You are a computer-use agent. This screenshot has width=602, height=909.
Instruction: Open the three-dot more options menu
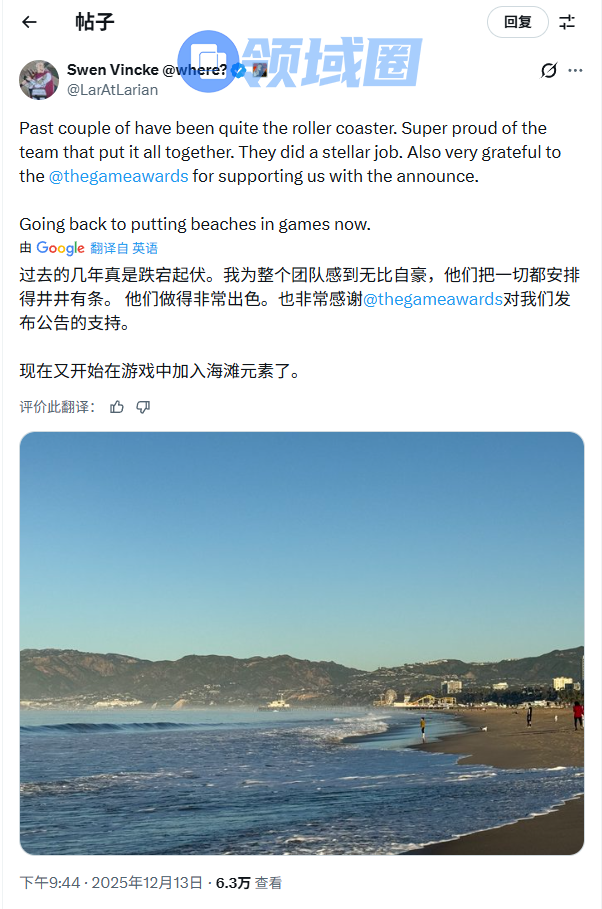(575, 70)
